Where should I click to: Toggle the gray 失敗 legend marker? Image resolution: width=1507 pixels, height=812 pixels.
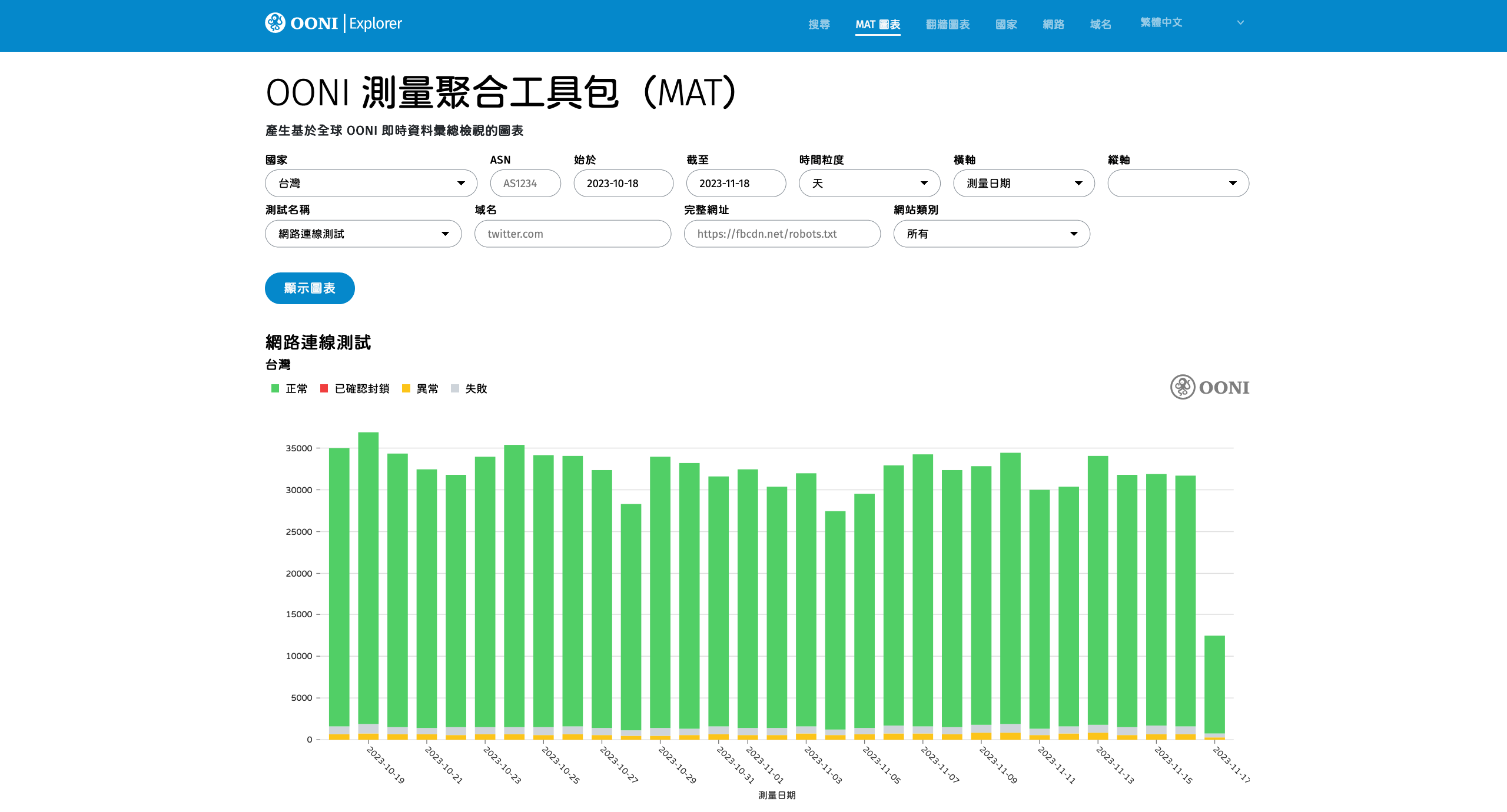point(454,388)
